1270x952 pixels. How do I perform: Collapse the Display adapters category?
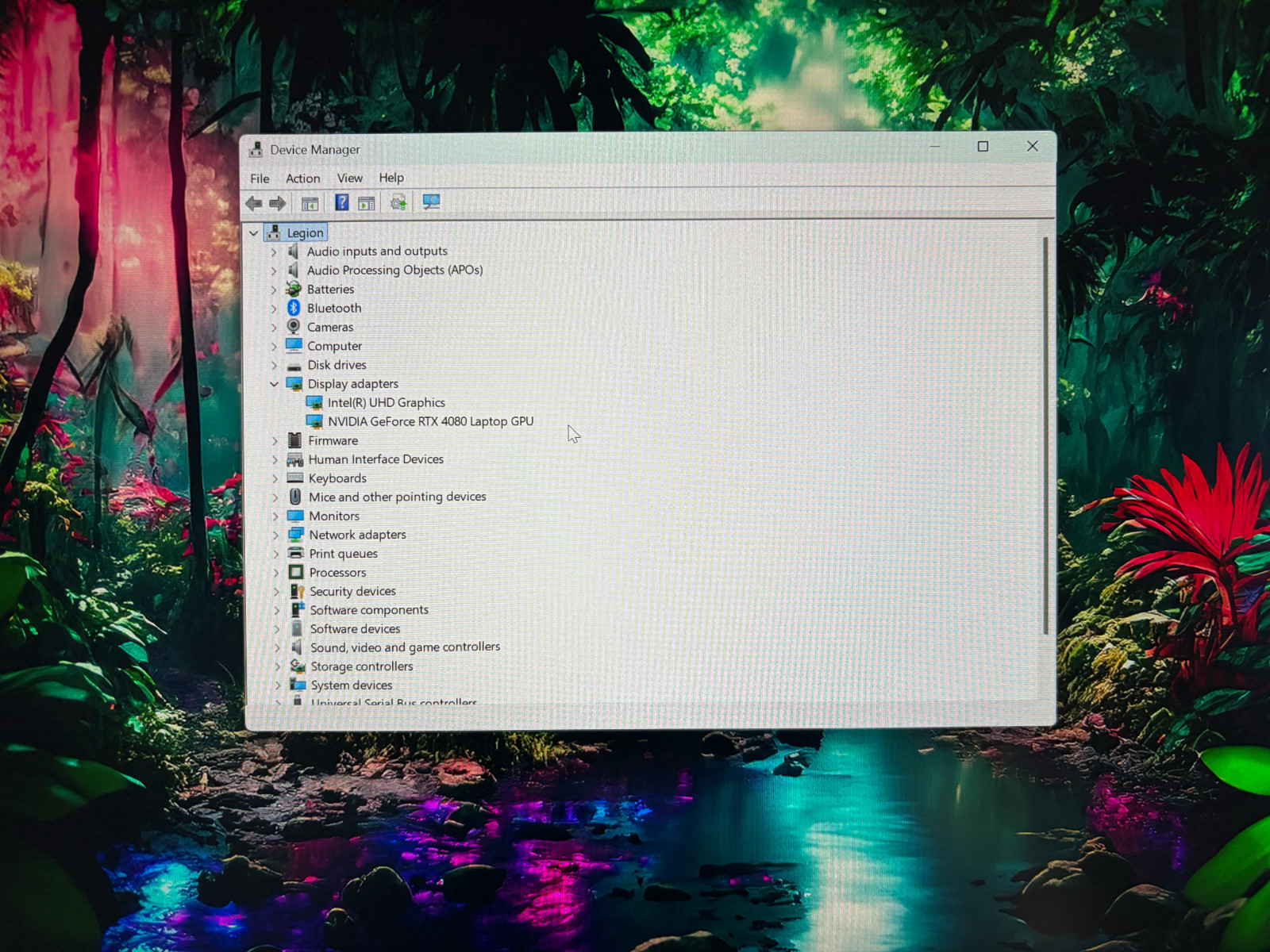[x=274, y=384]
